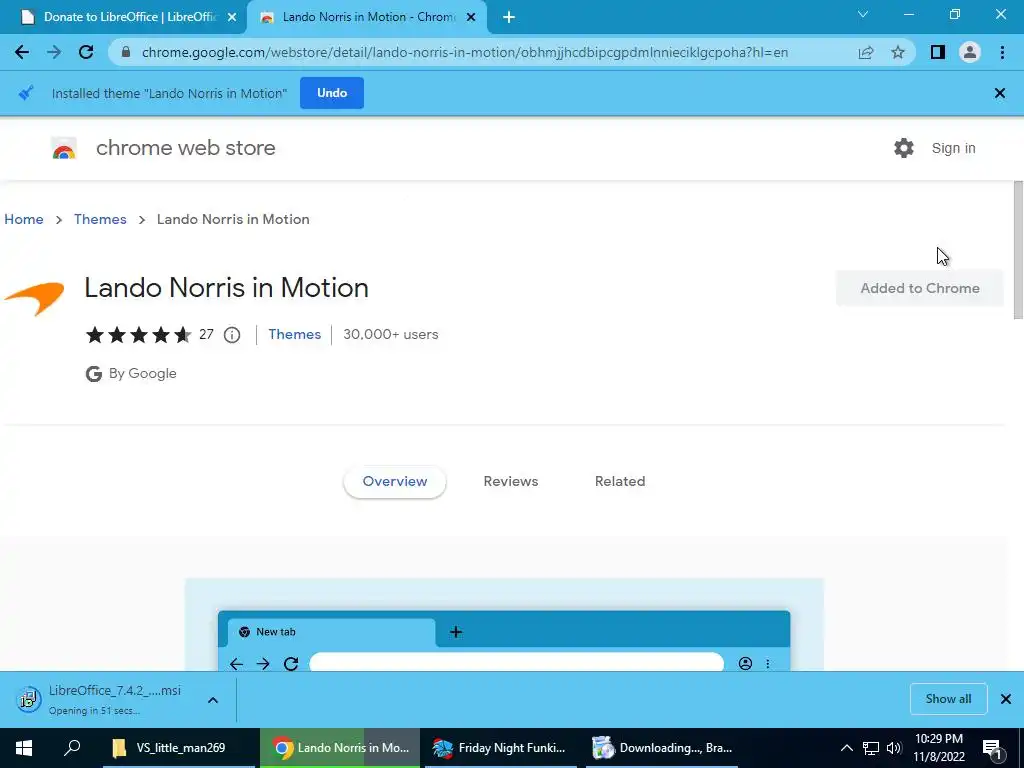Click the orange McLaren theme logo

[34, 298]
